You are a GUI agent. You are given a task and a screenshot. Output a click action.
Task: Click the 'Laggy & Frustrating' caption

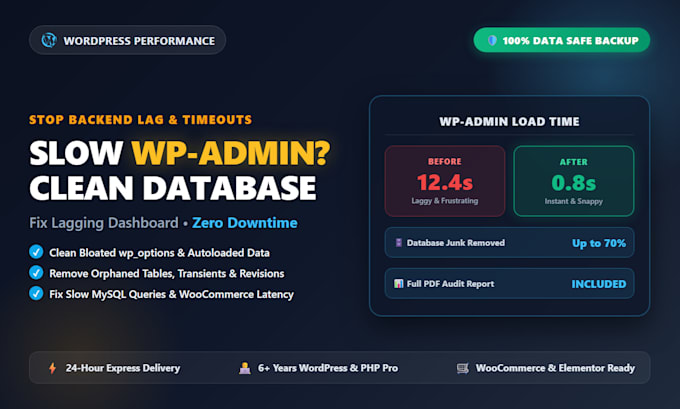(x=445, y=201)
